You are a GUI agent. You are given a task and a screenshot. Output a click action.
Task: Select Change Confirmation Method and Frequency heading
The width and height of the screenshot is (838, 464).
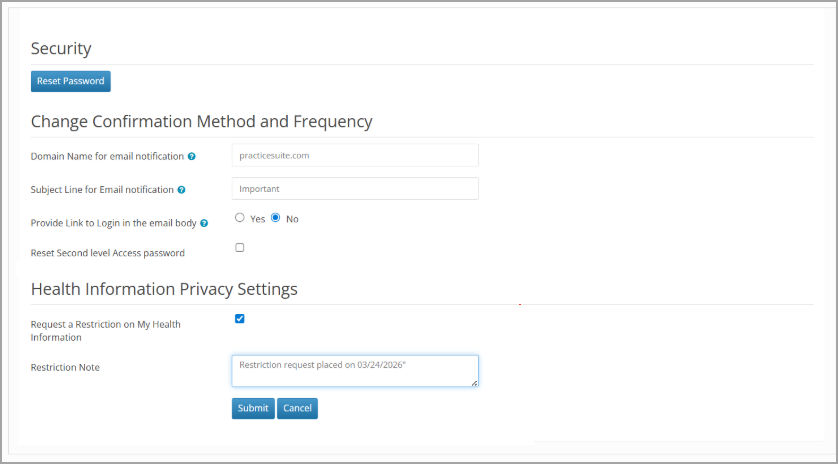pos(201,121)
